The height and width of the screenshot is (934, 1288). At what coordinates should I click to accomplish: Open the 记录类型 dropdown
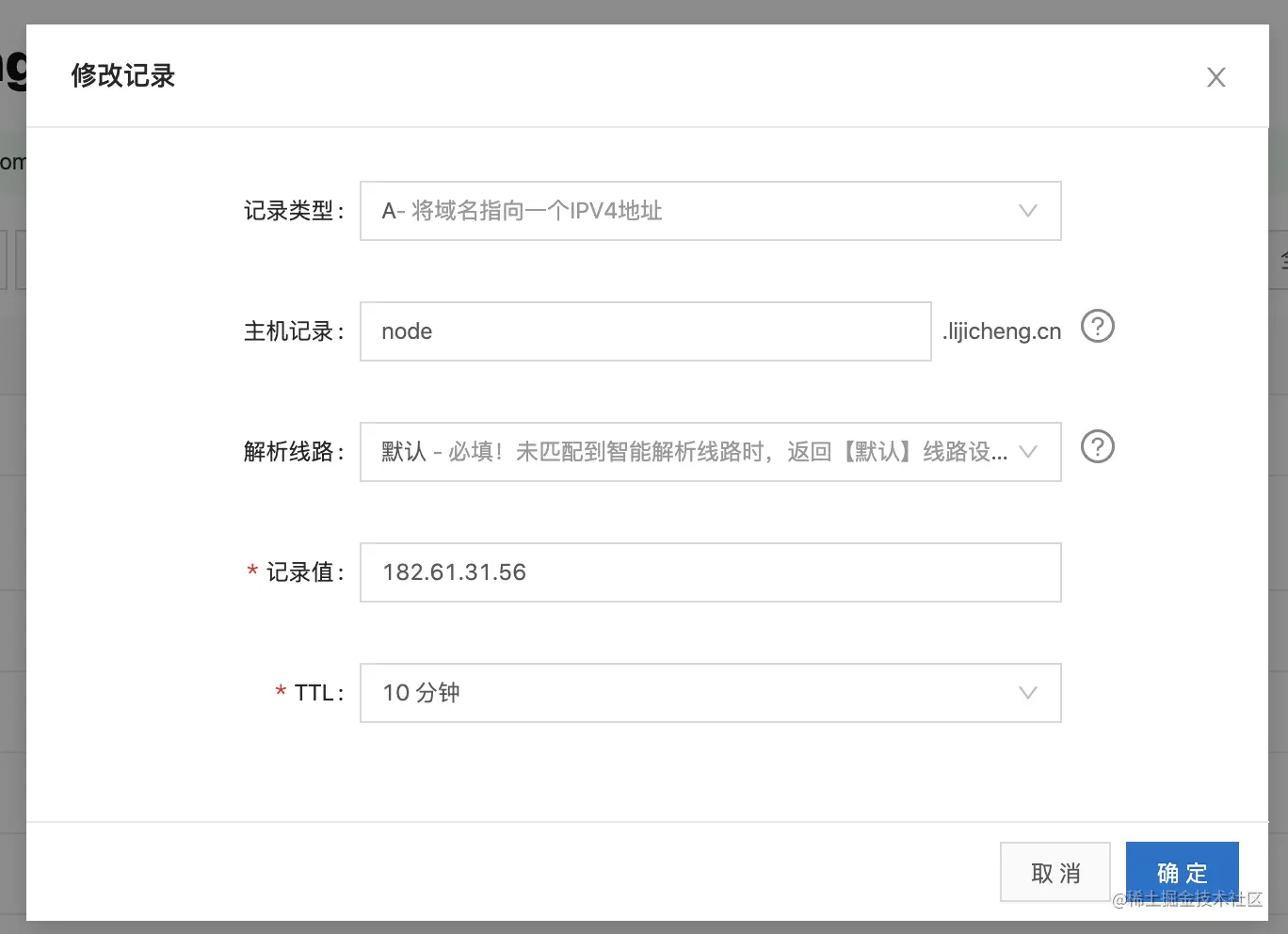click(711, 211)
